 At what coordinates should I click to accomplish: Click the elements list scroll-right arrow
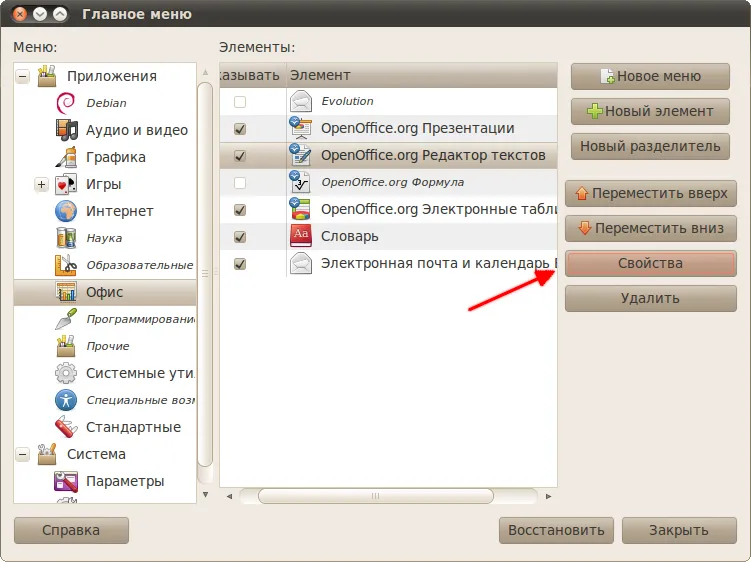click(548, 496)
